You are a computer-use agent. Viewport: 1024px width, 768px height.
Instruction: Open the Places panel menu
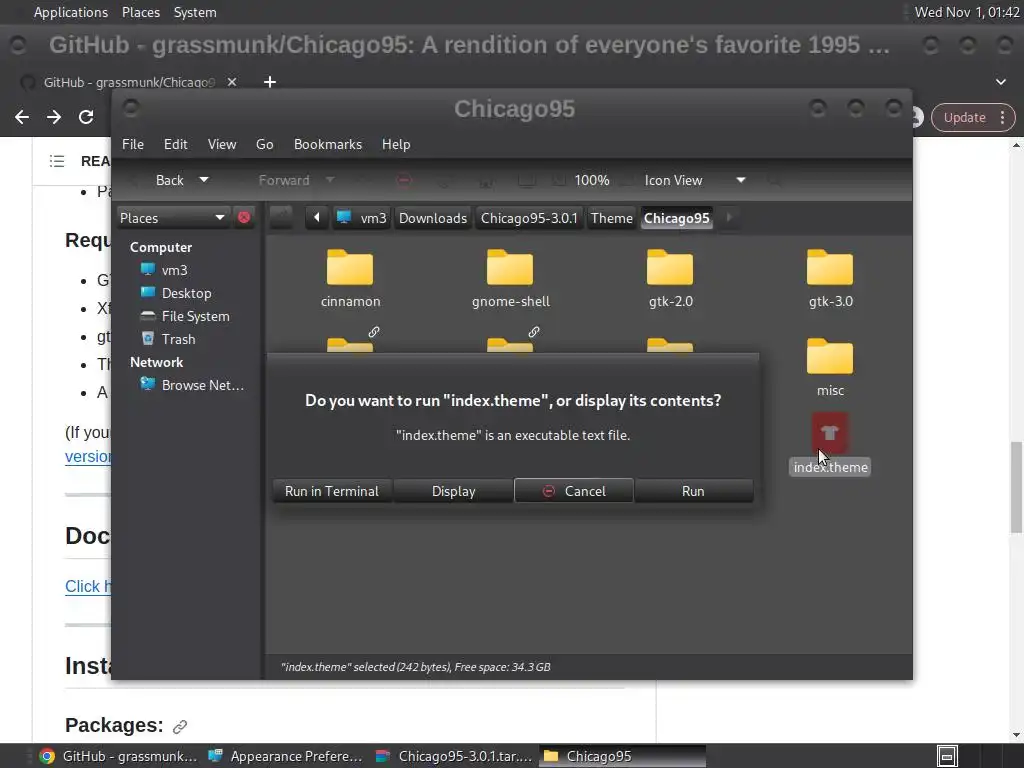click(140, 12)
